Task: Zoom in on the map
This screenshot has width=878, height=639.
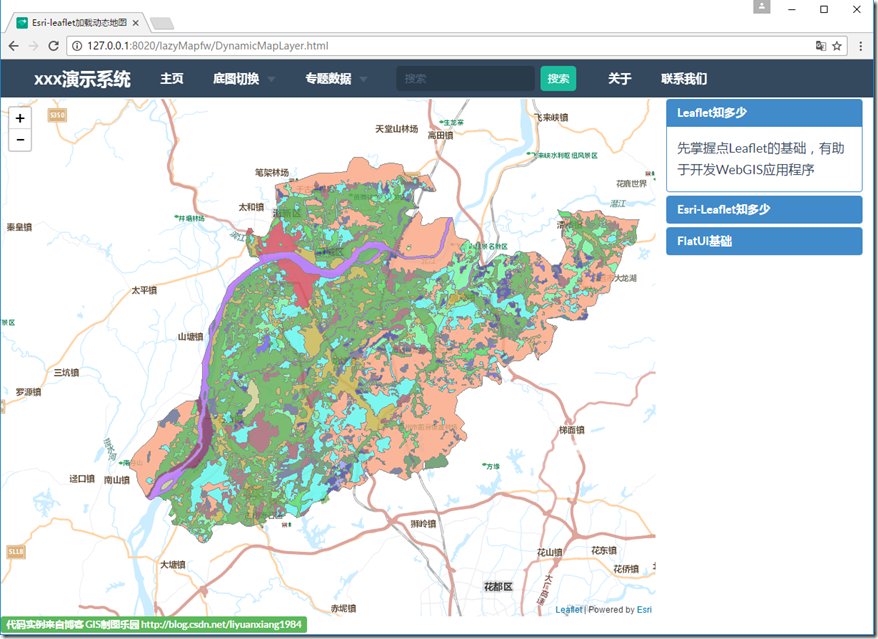Action: pos(20,118)
